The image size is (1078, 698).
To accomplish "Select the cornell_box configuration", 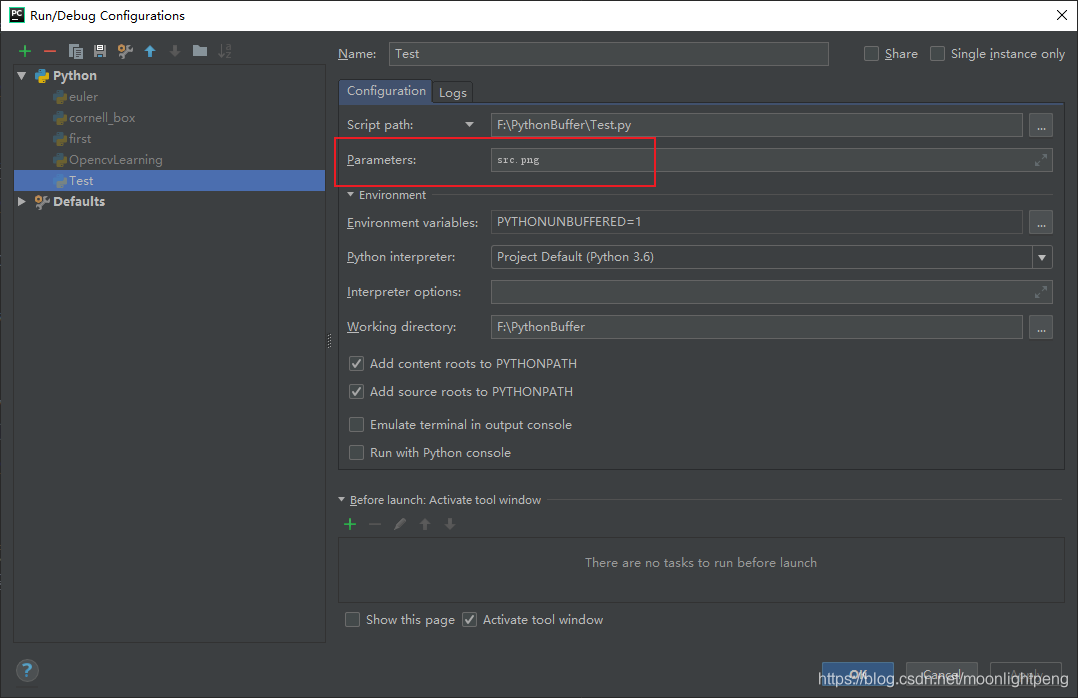I will [x=169, y=118].
